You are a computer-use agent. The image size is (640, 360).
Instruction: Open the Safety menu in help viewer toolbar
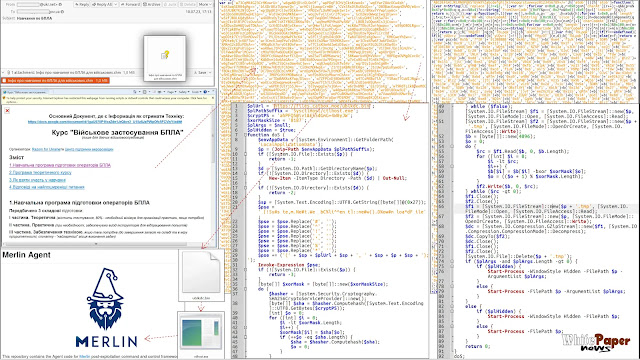184,92
